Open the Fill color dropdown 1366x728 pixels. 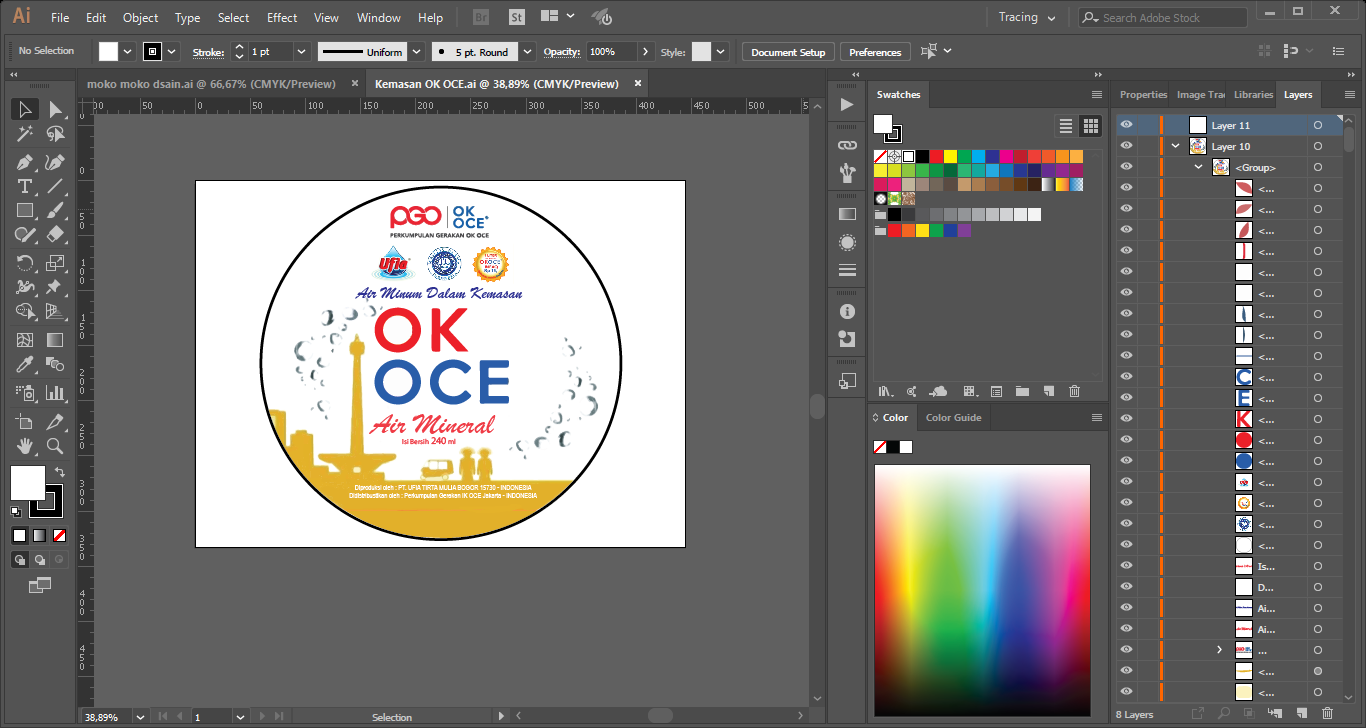click(128, 51)
